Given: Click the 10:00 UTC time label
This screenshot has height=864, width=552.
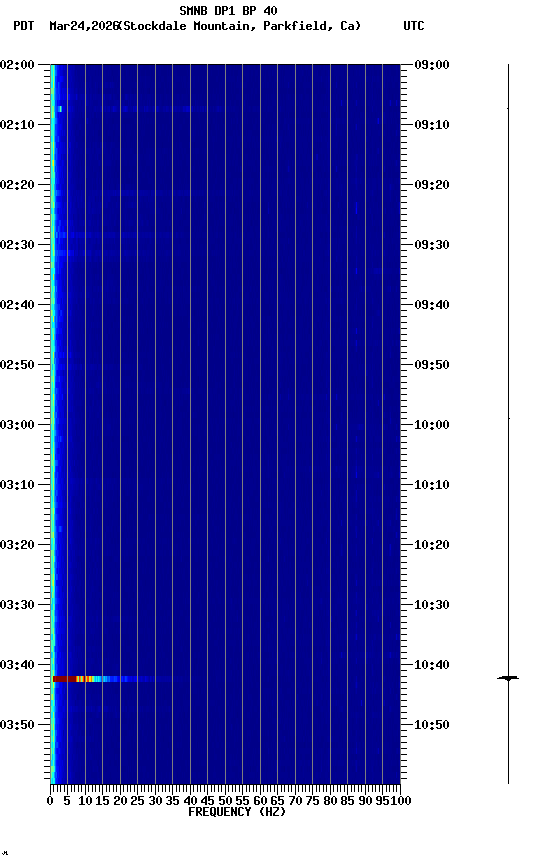Looking at the screenshot, I should (x=432, y=425).
